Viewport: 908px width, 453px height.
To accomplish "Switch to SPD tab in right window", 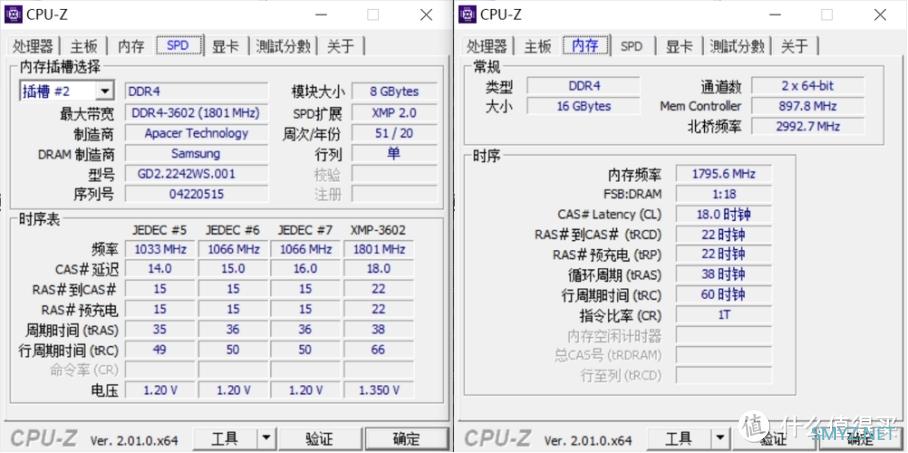I will 632,46.
